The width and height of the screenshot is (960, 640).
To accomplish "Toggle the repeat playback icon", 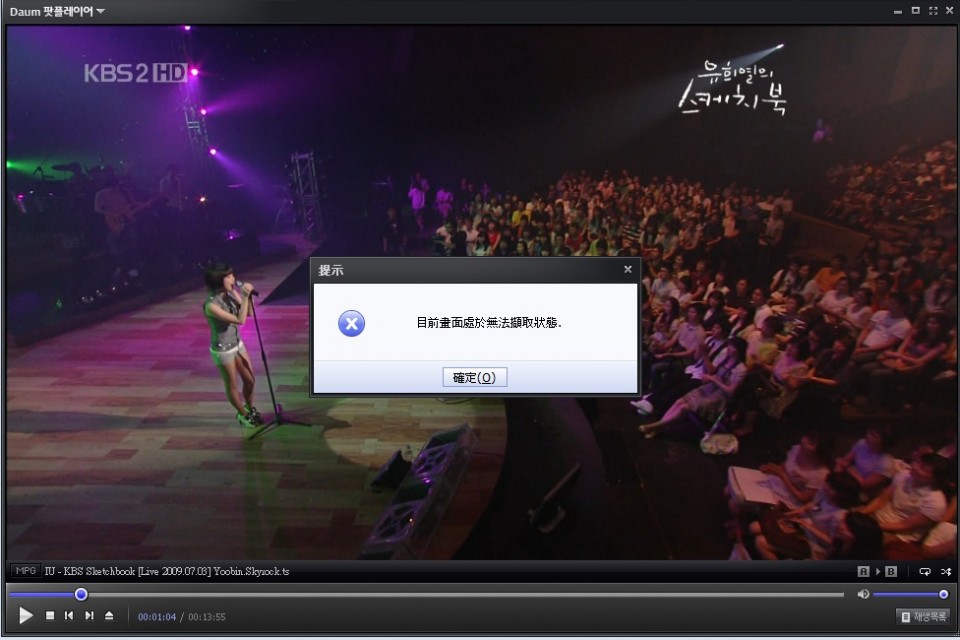I will [924, 571].
